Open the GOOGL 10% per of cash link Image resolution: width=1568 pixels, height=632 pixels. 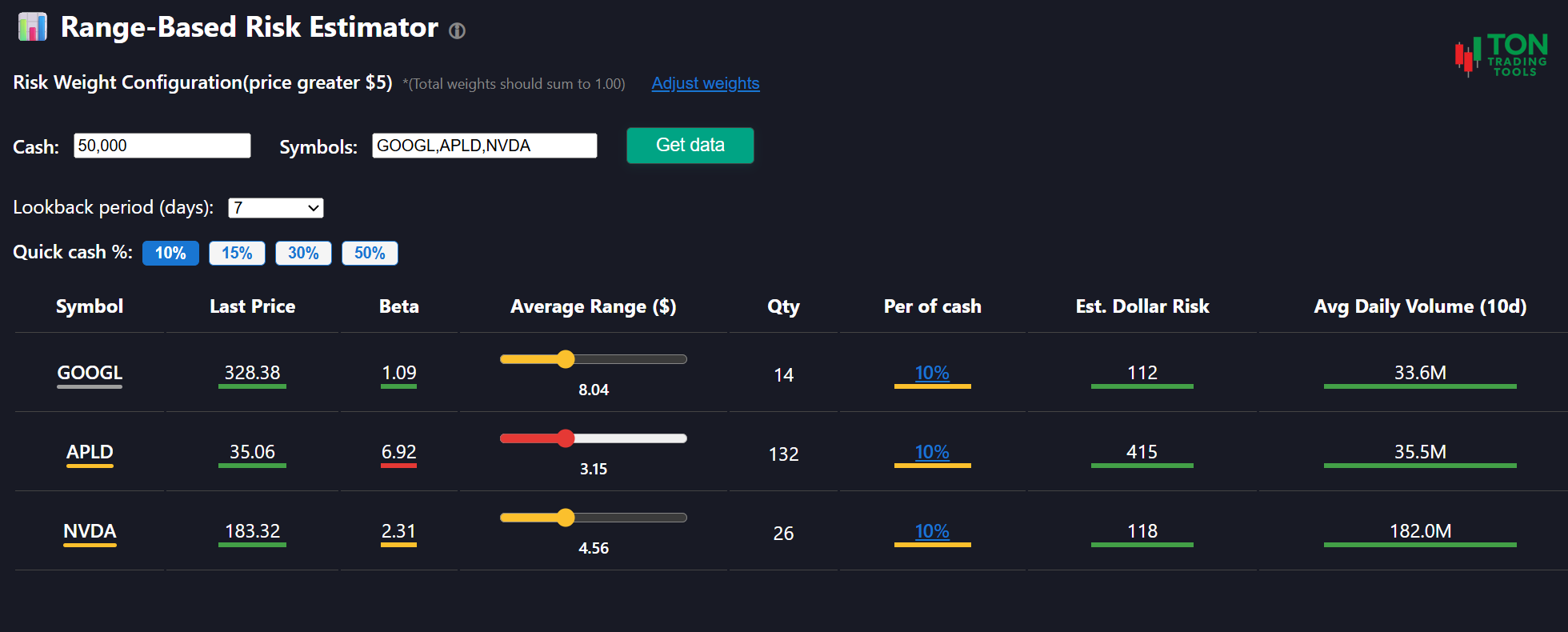tap(932, 373)
